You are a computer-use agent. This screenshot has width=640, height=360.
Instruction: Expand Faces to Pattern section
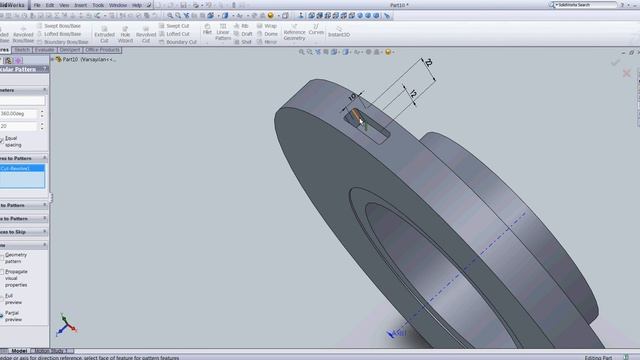tap(44, 205)
